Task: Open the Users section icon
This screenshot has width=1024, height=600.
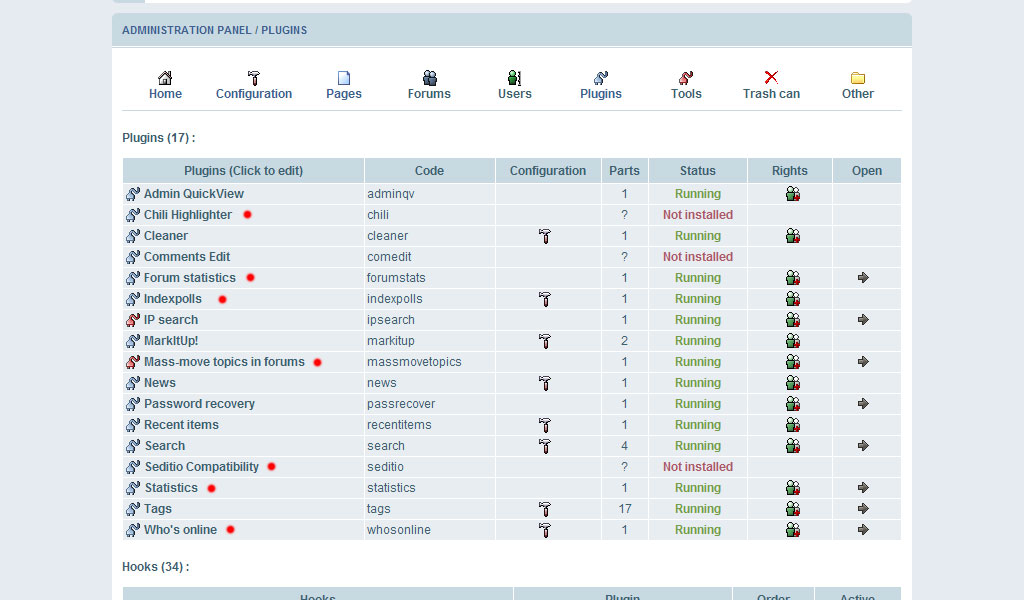Action: [x=514, y=77]
